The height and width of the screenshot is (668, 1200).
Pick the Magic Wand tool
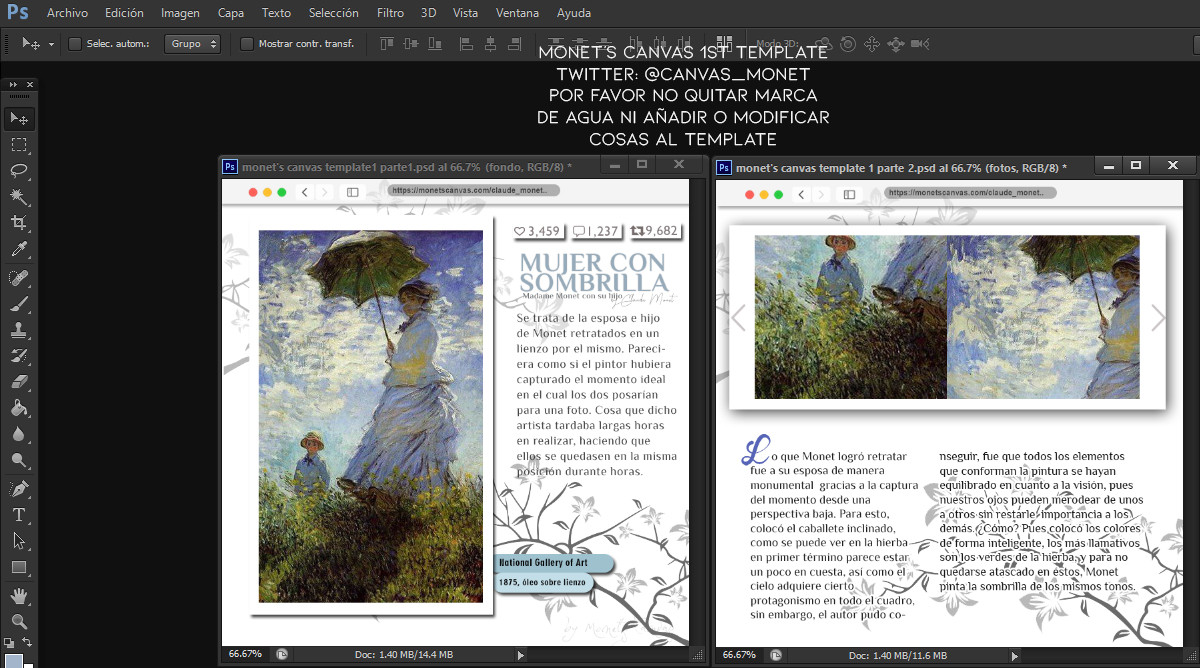[18, 196]
